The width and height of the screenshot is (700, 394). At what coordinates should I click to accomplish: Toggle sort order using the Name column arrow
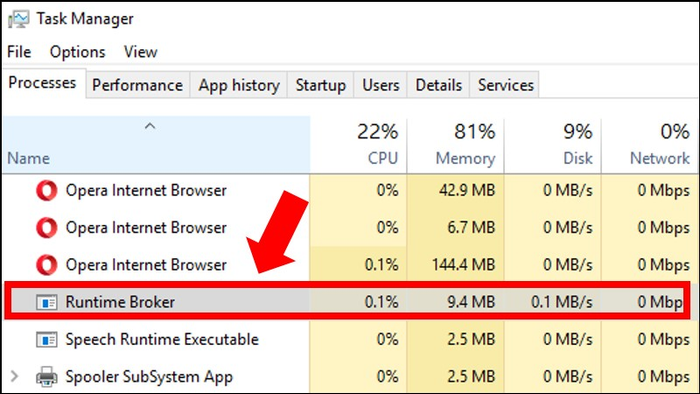coord(150,126)
